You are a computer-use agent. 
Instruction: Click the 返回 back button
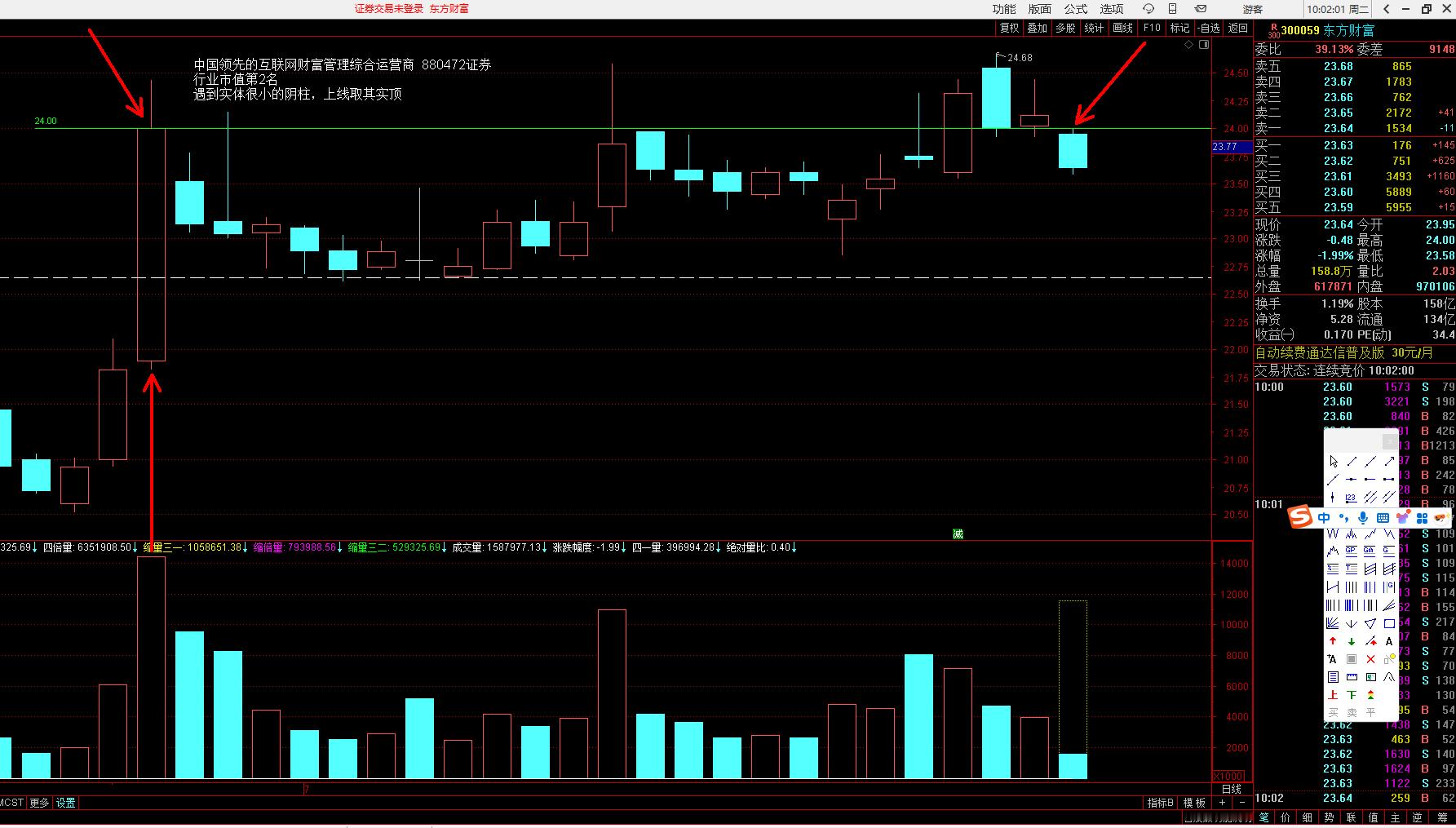coord(1238,28)
